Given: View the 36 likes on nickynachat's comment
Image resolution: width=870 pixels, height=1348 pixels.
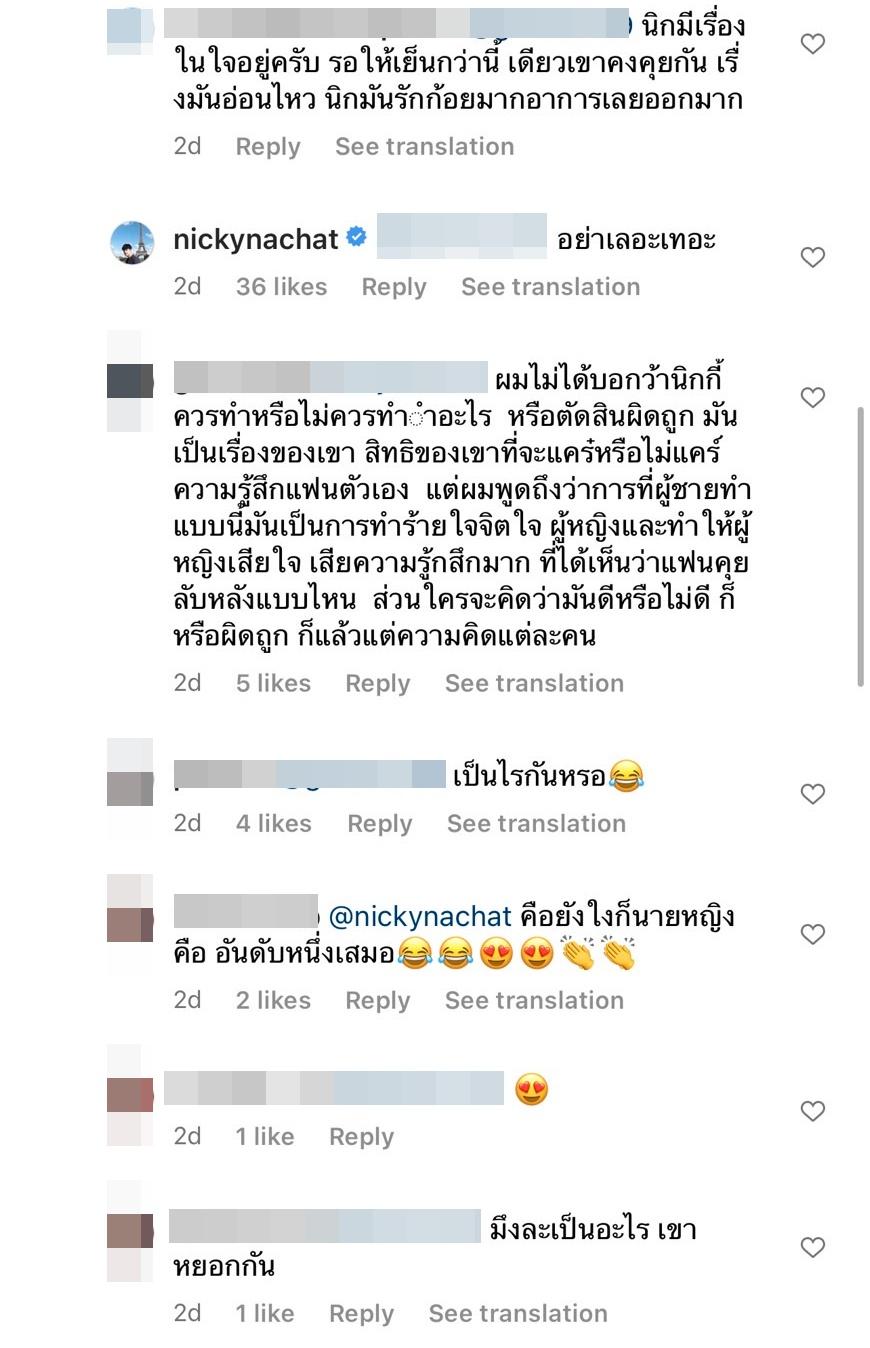Looking at the screenshot, I should 281,287.
